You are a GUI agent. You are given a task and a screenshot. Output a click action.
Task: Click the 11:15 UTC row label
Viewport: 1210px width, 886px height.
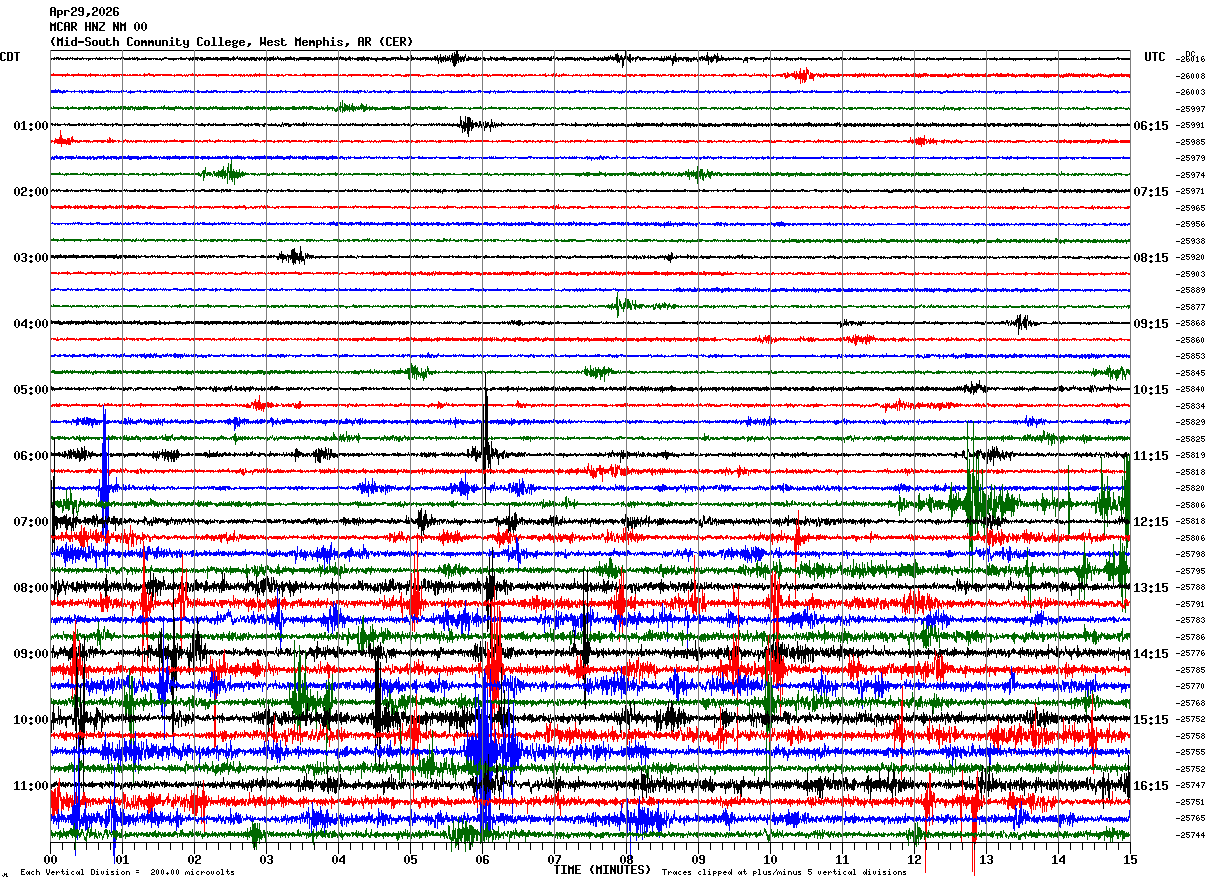point(1151,455)
